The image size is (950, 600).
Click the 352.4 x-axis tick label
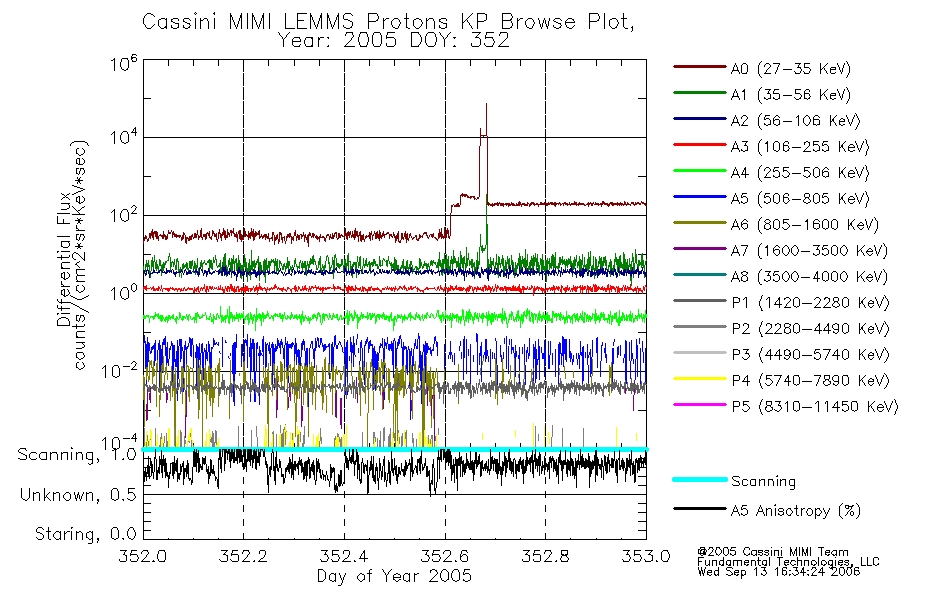[x=344, y=556]
